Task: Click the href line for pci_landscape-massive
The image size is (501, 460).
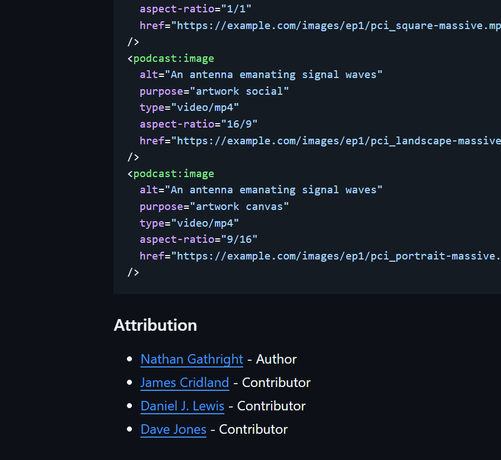Action: click(320, 141)
